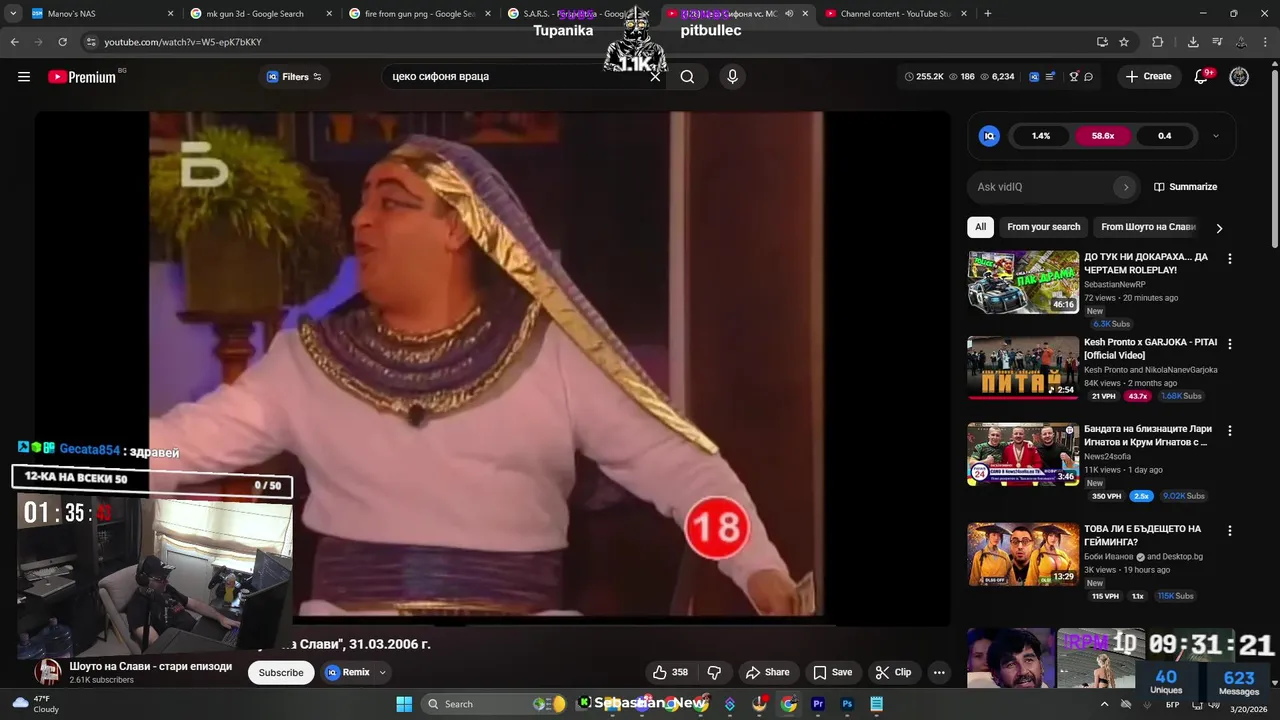Open Photoshop from taskbar
1280x720 pixels.
tap(847, 704)
